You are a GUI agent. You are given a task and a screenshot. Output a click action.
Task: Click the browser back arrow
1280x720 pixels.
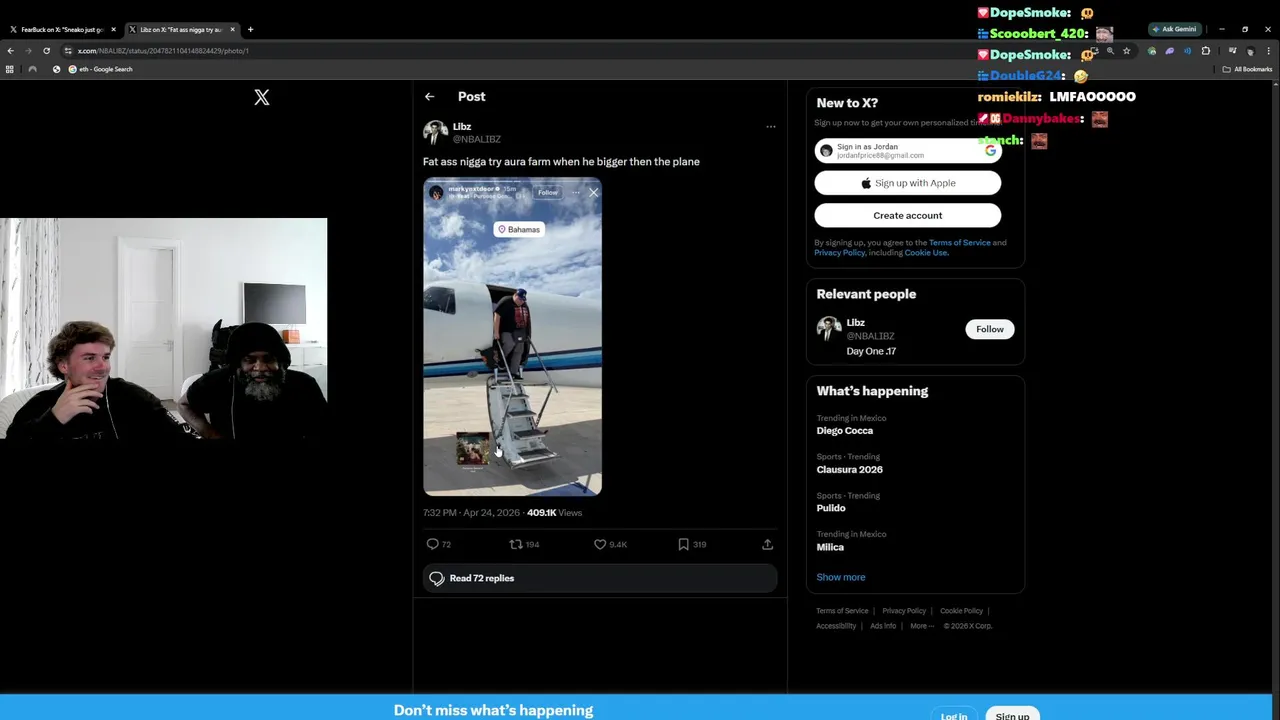[11, 51]
